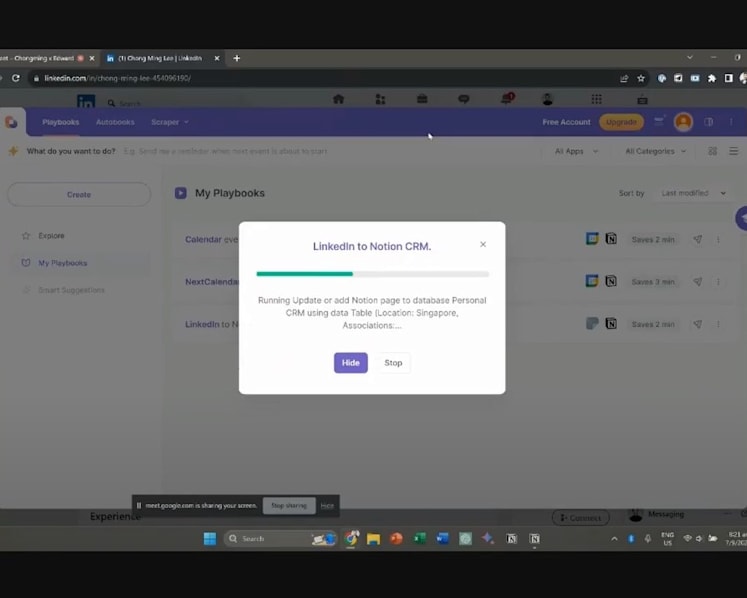This screenshot has width=747, height=598.
Task: Open the Playbooks tab
Action: coord(61,122)
